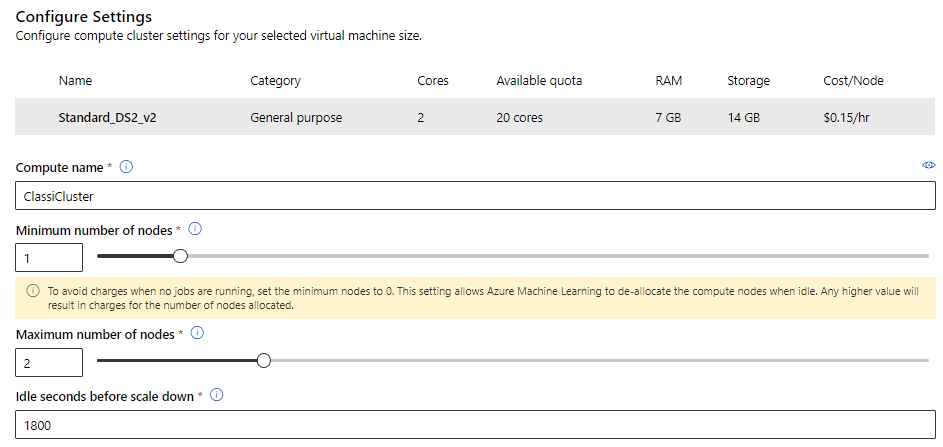This screenshot has width=943, height=447.
Task: Click the minimum nodes slider handle
Action: 180,256
